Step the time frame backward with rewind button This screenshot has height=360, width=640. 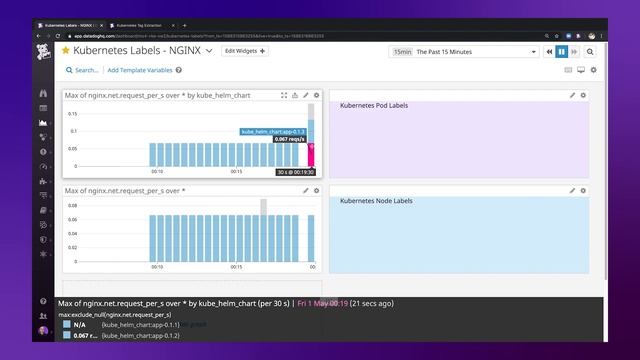coord(549,52)
